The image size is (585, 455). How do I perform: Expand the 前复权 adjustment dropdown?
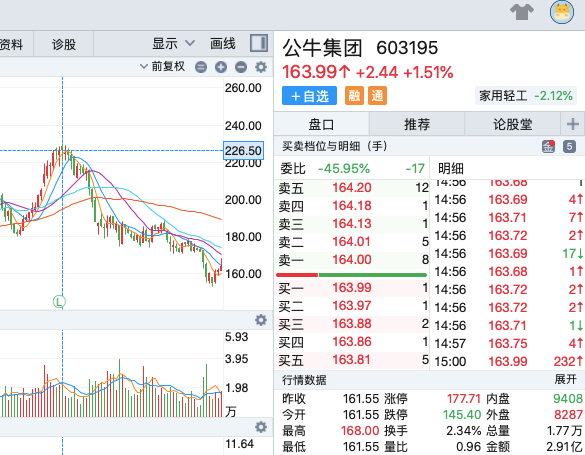pos(162,67)
